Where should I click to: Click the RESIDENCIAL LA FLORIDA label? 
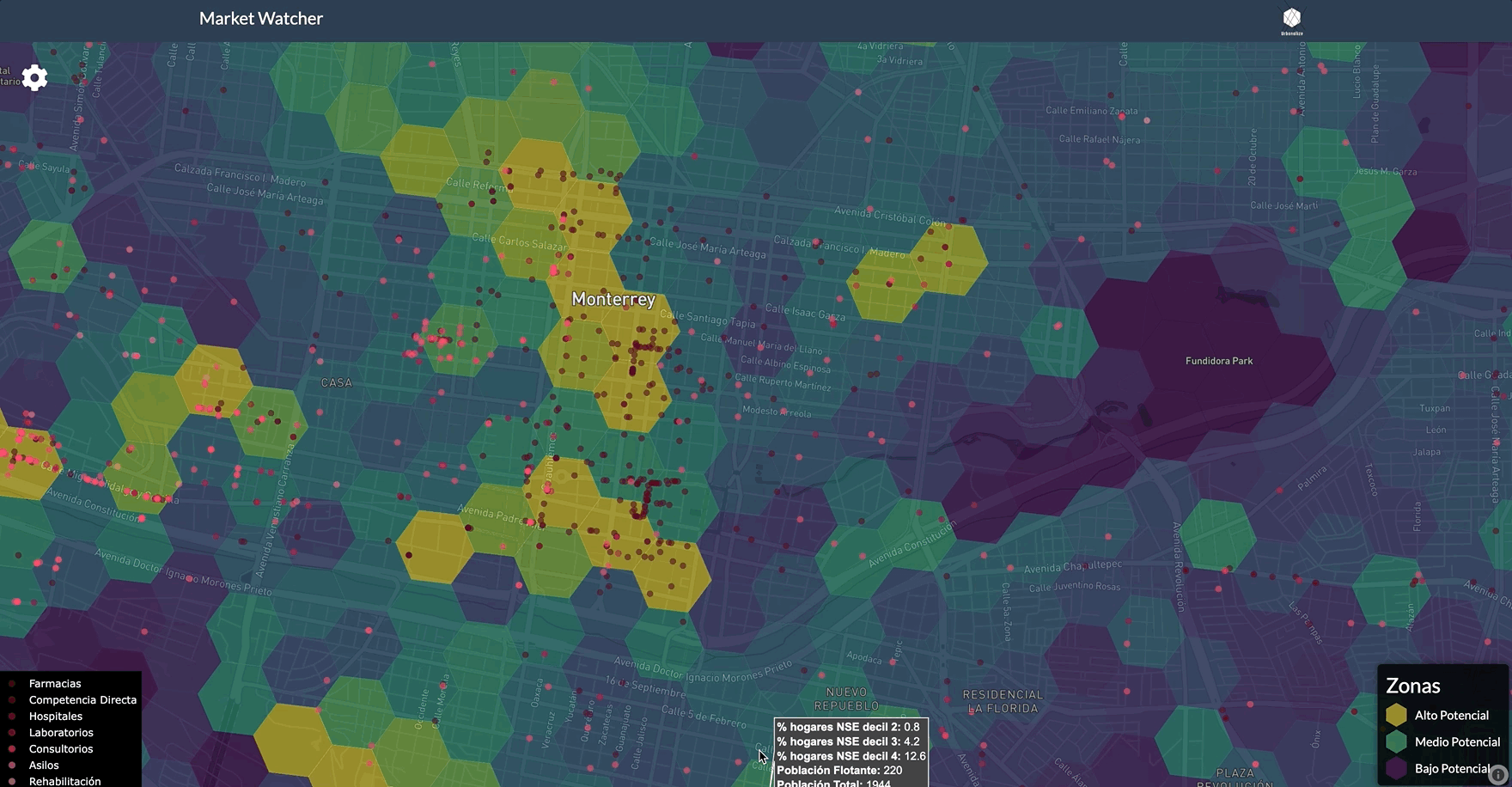click(1003, 701)
